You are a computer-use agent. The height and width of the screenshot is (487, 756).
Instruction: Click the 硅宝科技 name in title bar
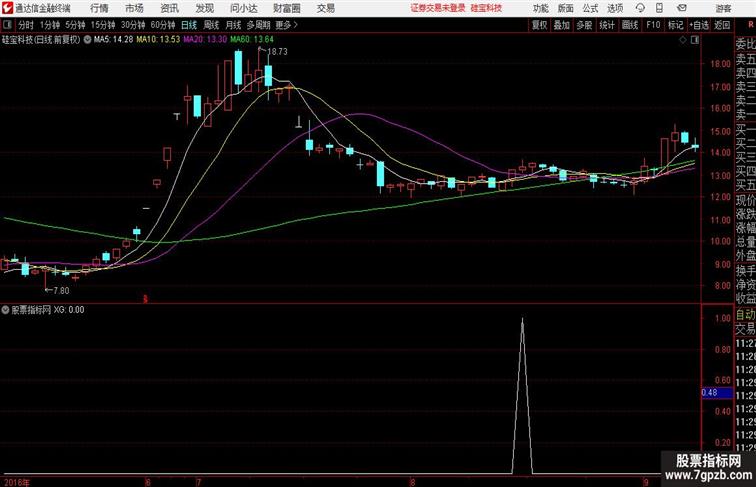click(486, 8)
